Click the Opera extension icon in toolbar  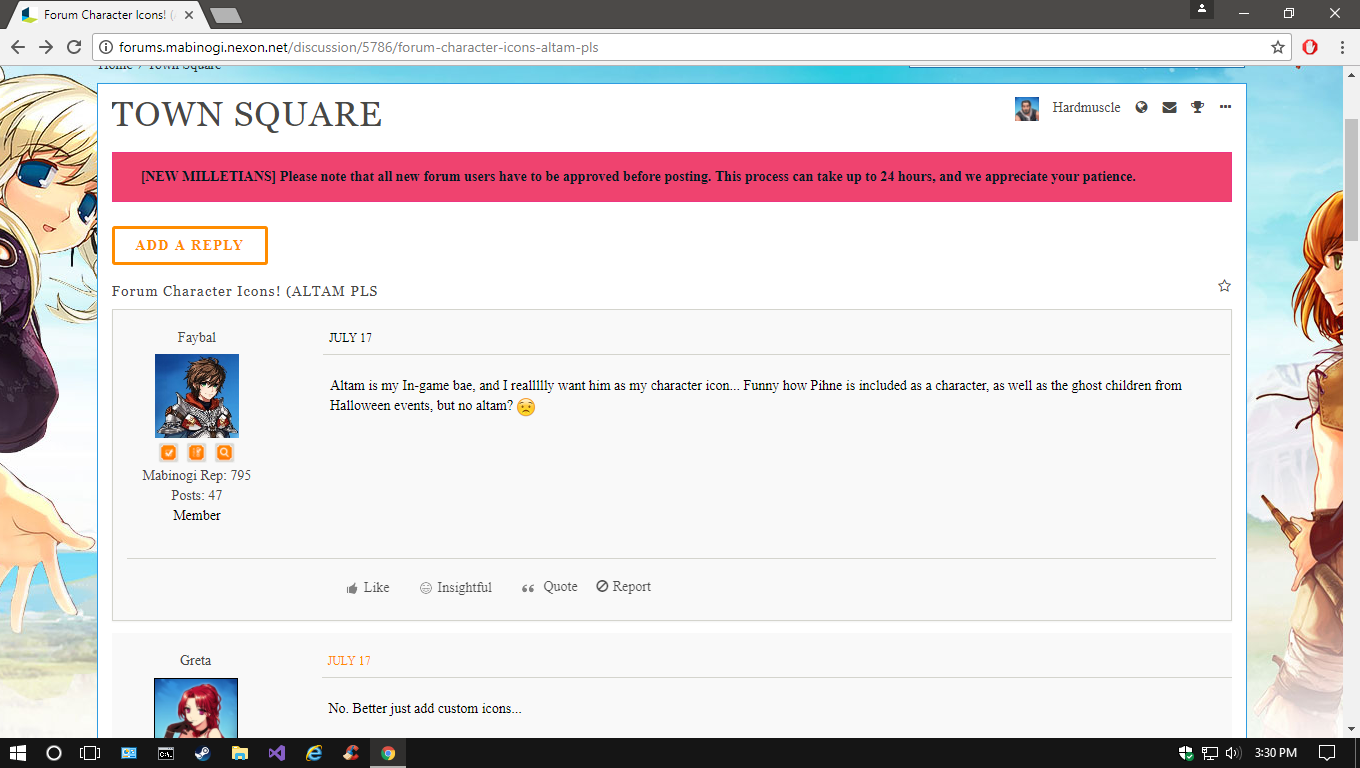[1310, 47]
